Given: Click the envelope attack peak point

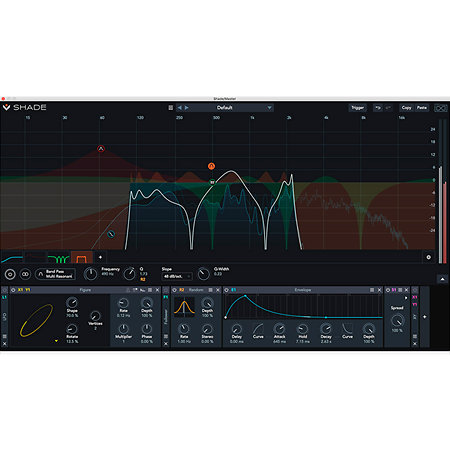Looking at the screenshot, I should (245, 296).
